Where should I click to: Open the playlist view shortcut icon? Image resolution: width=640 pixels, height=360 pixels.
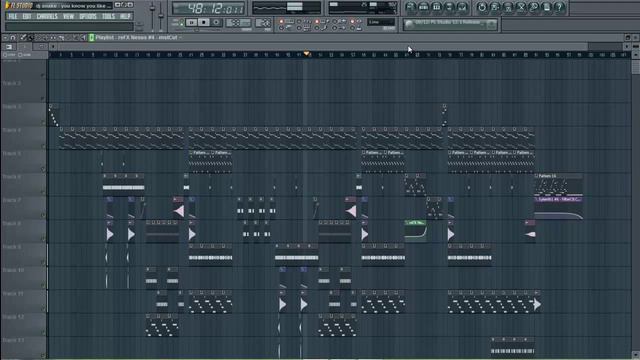(x=411, y=7)
